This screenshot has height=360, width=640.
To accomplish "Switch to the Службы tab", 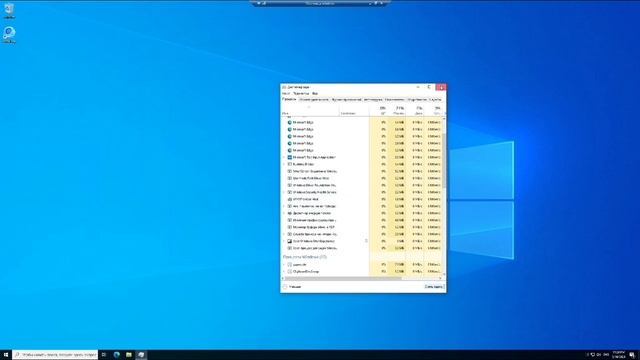I will click(x=436, y=100).
